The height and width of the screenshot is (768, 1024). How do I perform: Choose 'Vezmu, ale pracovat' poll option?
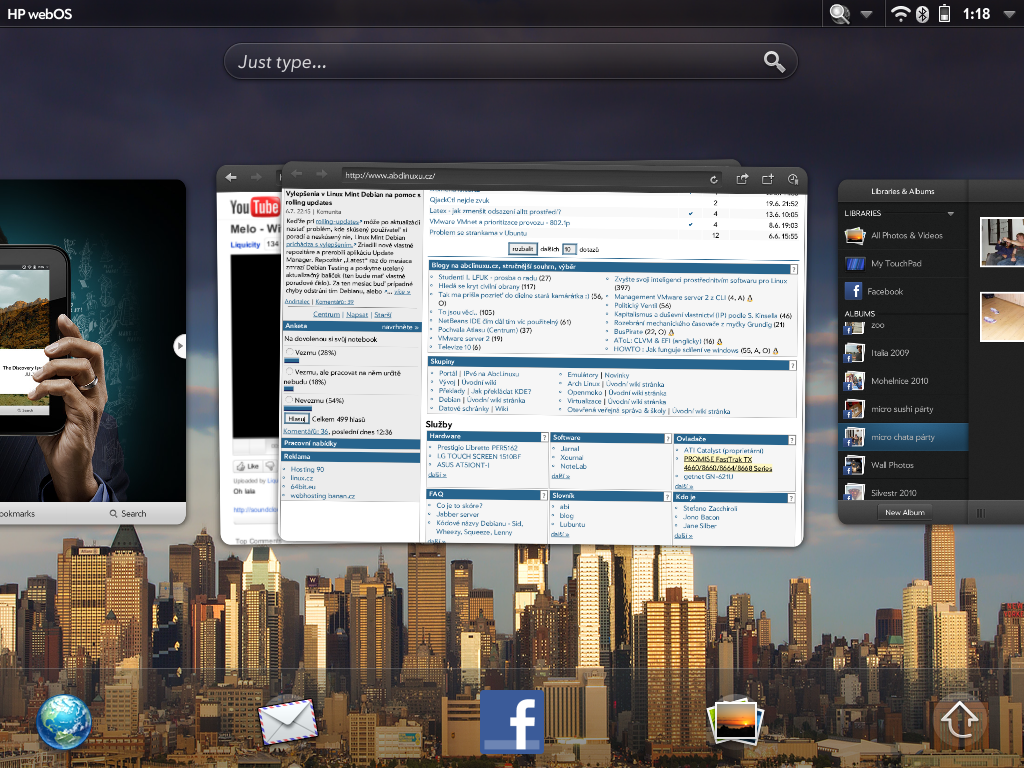tap(290, 371)
